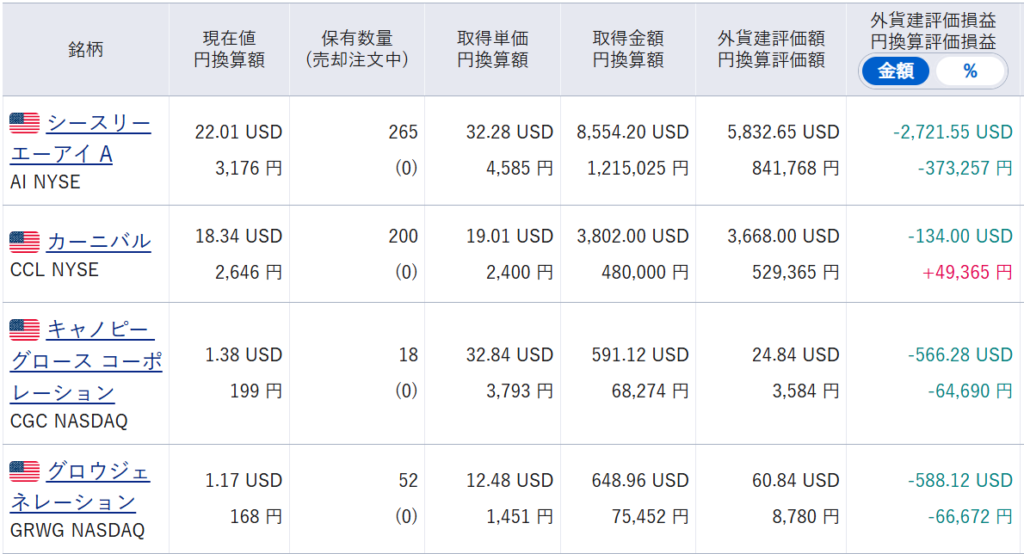This screenshot has width=1024, height=554.
Task: Click the 保有数量 column header
Action: (357, 49)
